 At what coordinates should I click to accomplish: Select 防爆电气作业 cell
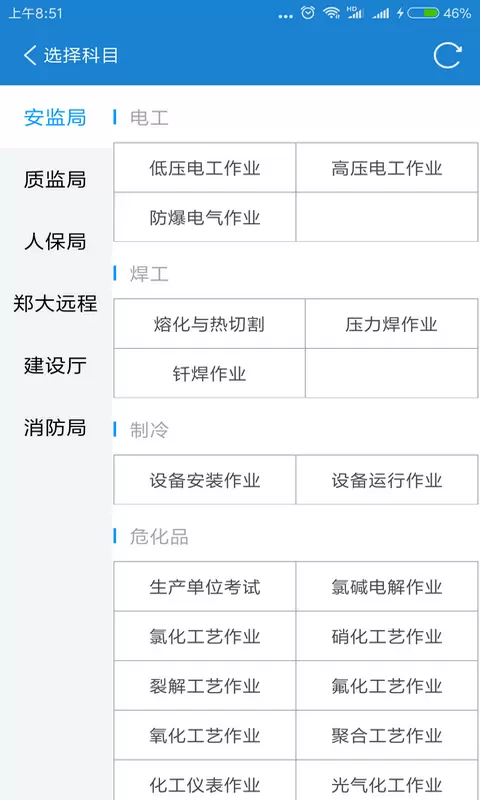coord(205,217)
